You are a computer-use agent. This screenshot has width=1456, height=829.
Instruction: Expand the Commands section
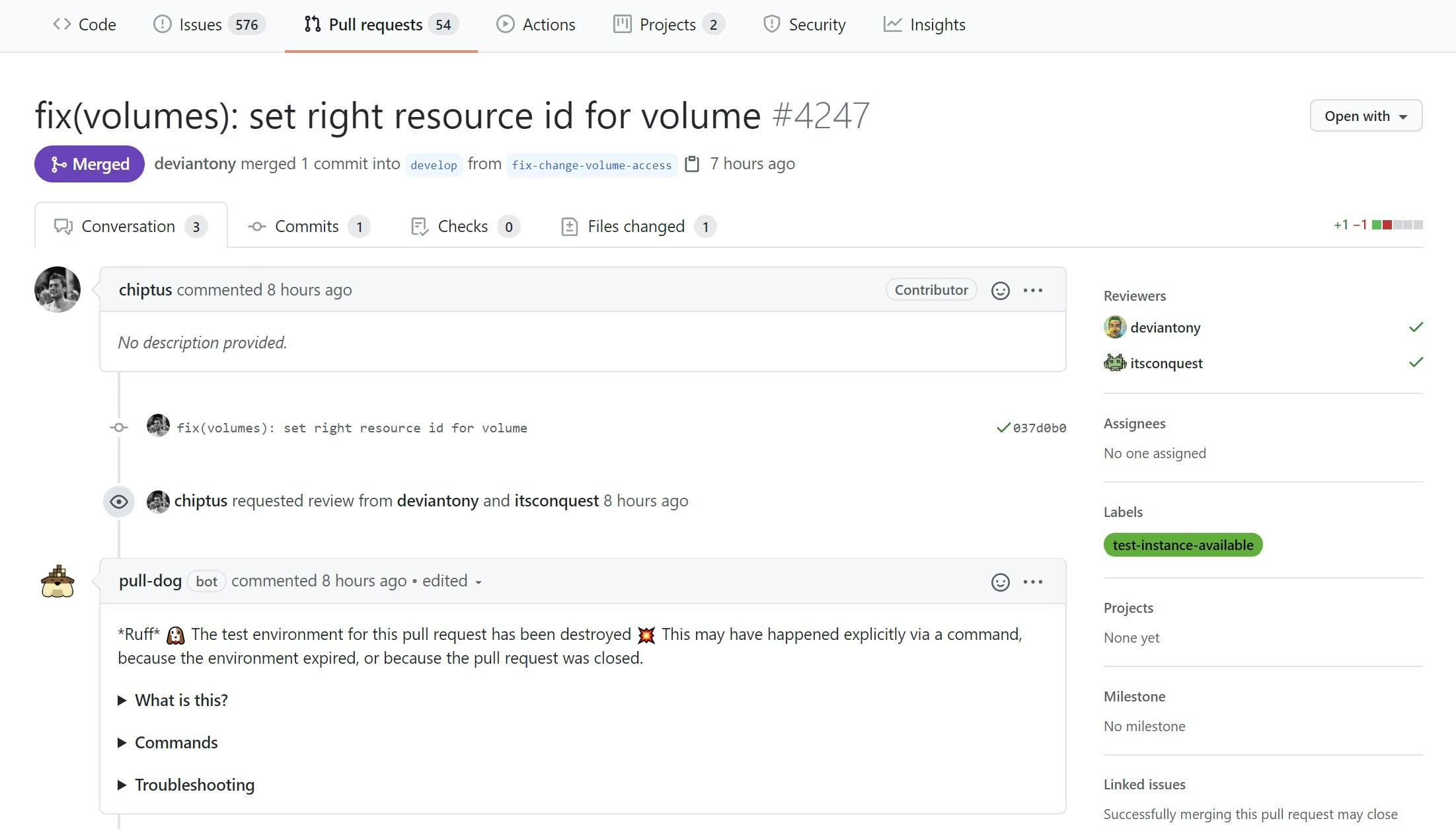click(x=175, y=742)
